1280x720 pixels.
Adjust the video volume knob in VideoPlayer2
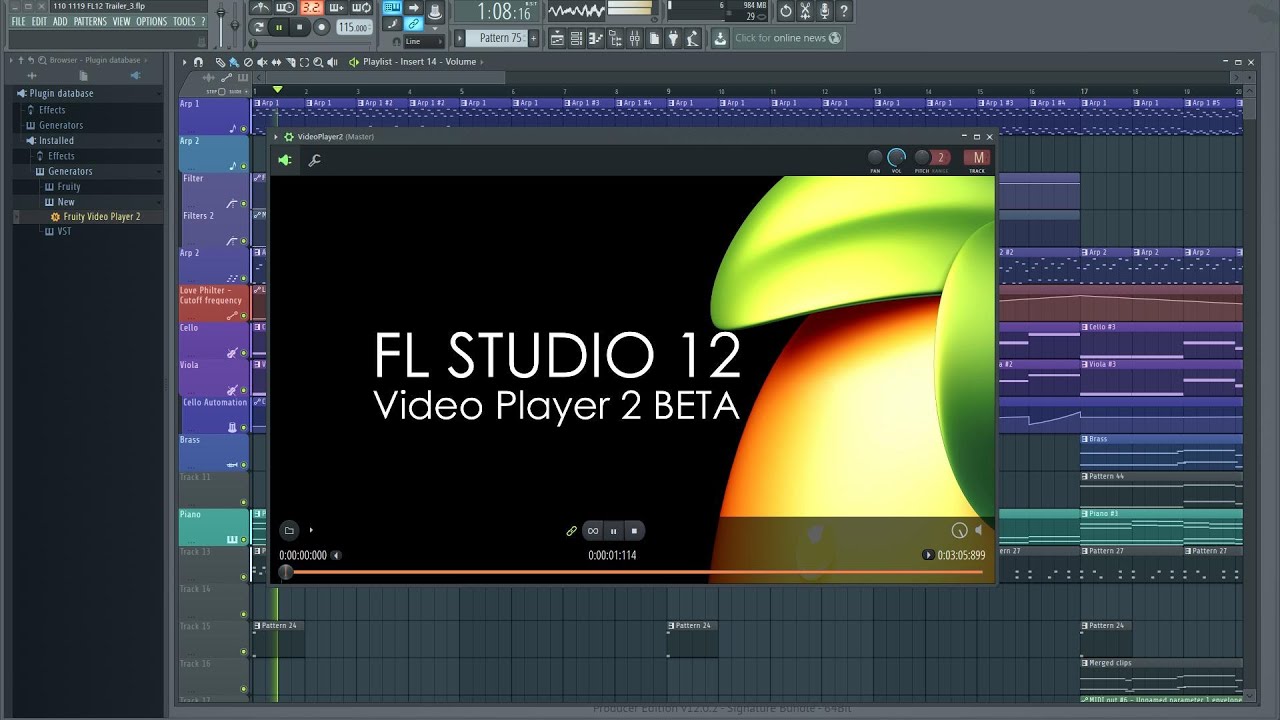(960, 530)
